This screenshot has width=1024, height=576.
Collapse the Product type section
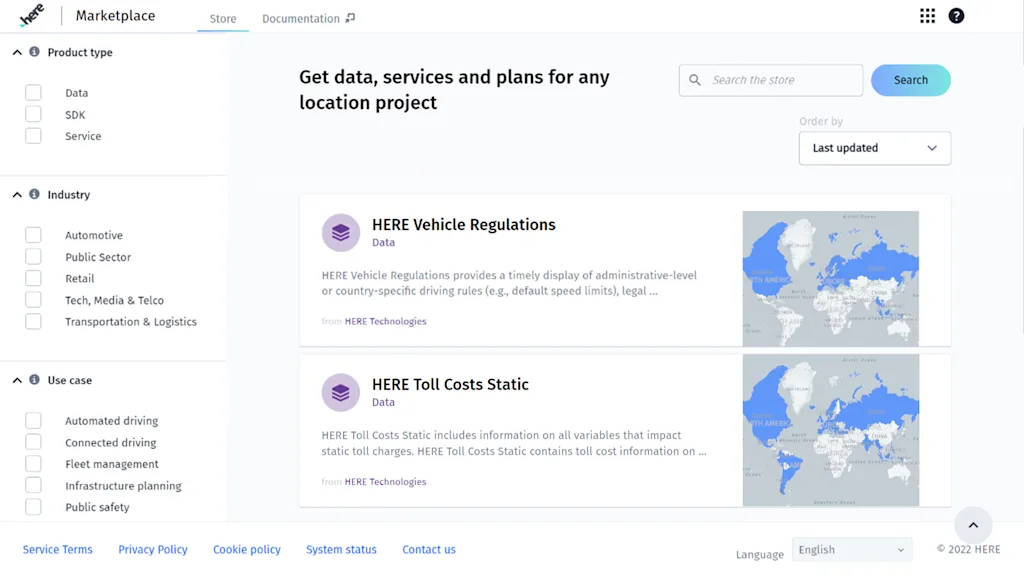(x=17, y=52)
